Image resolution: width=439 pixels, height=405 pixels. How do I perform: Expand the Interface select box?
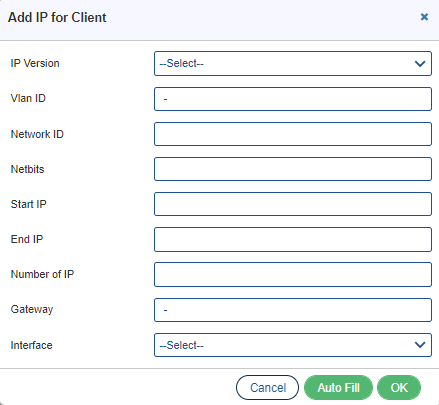[293, 345]
